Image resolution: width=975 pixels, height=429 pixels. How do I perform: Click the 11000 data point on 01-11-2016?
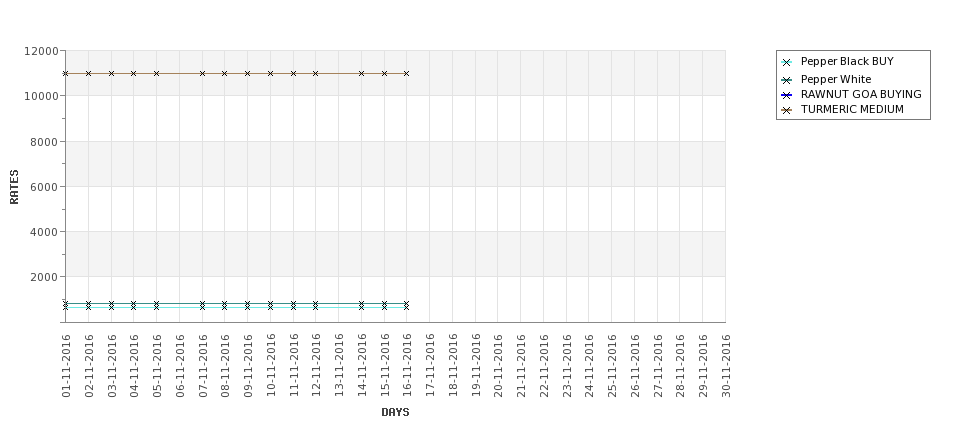click(x=66, y=73)
